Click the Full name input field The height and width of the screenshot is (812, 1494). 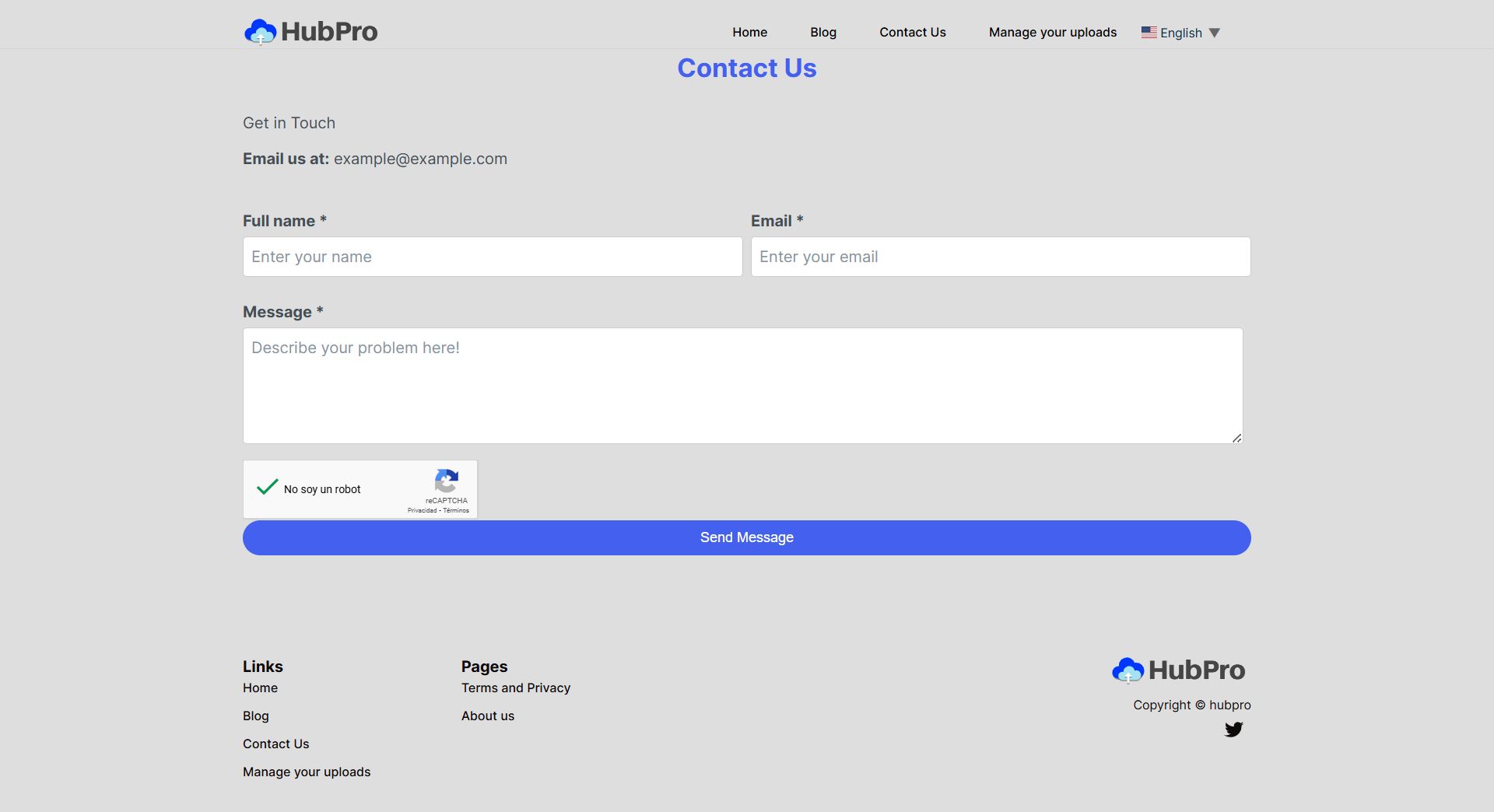[x=493, y=257]
